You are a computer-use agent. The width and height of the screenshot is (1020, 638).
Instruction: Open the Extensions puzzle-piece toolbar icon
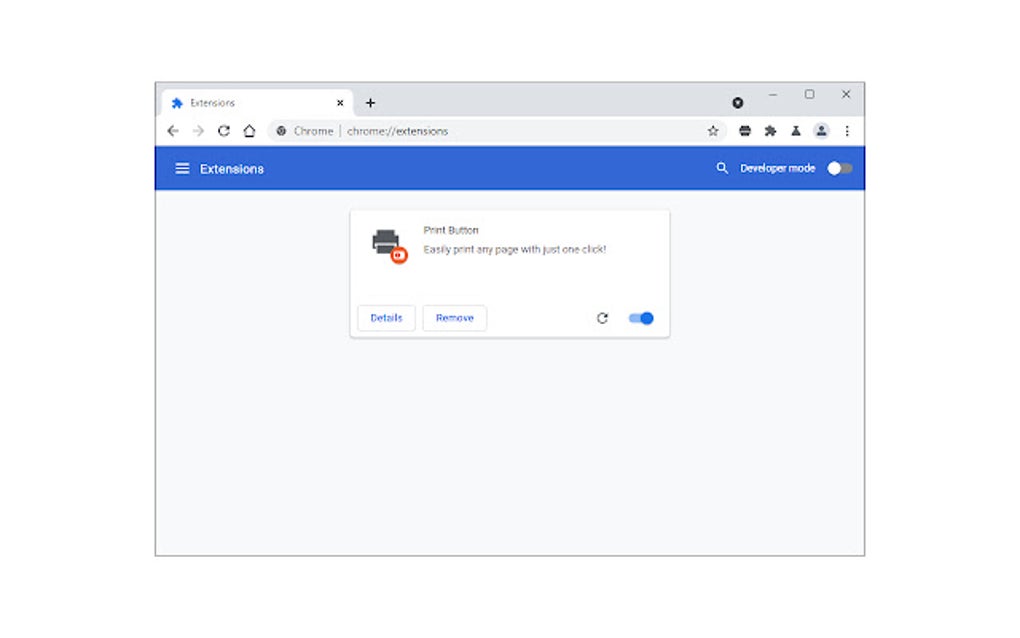770,131
